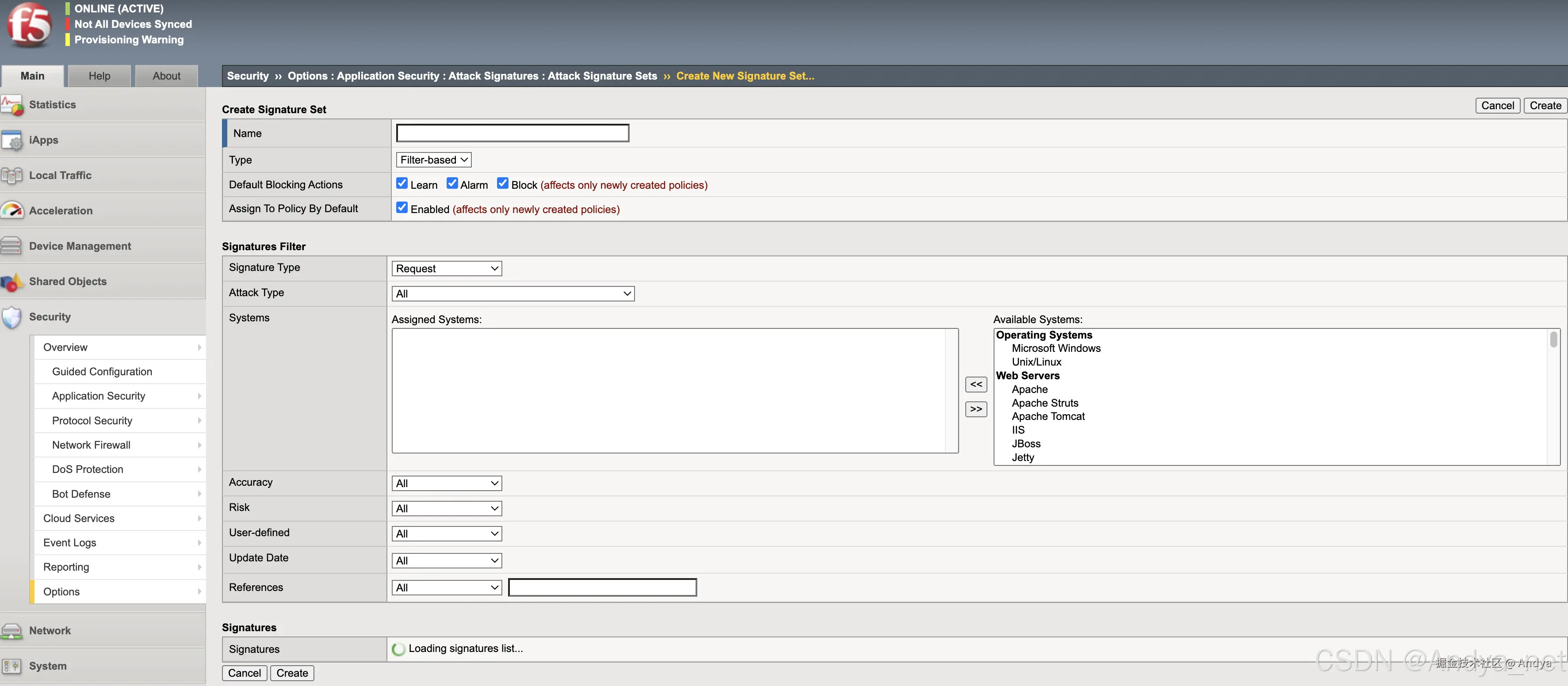The height and width of the screenshot is (686, 1568).
Task: Open the Network sidebar icon
Action: (12, 631)
